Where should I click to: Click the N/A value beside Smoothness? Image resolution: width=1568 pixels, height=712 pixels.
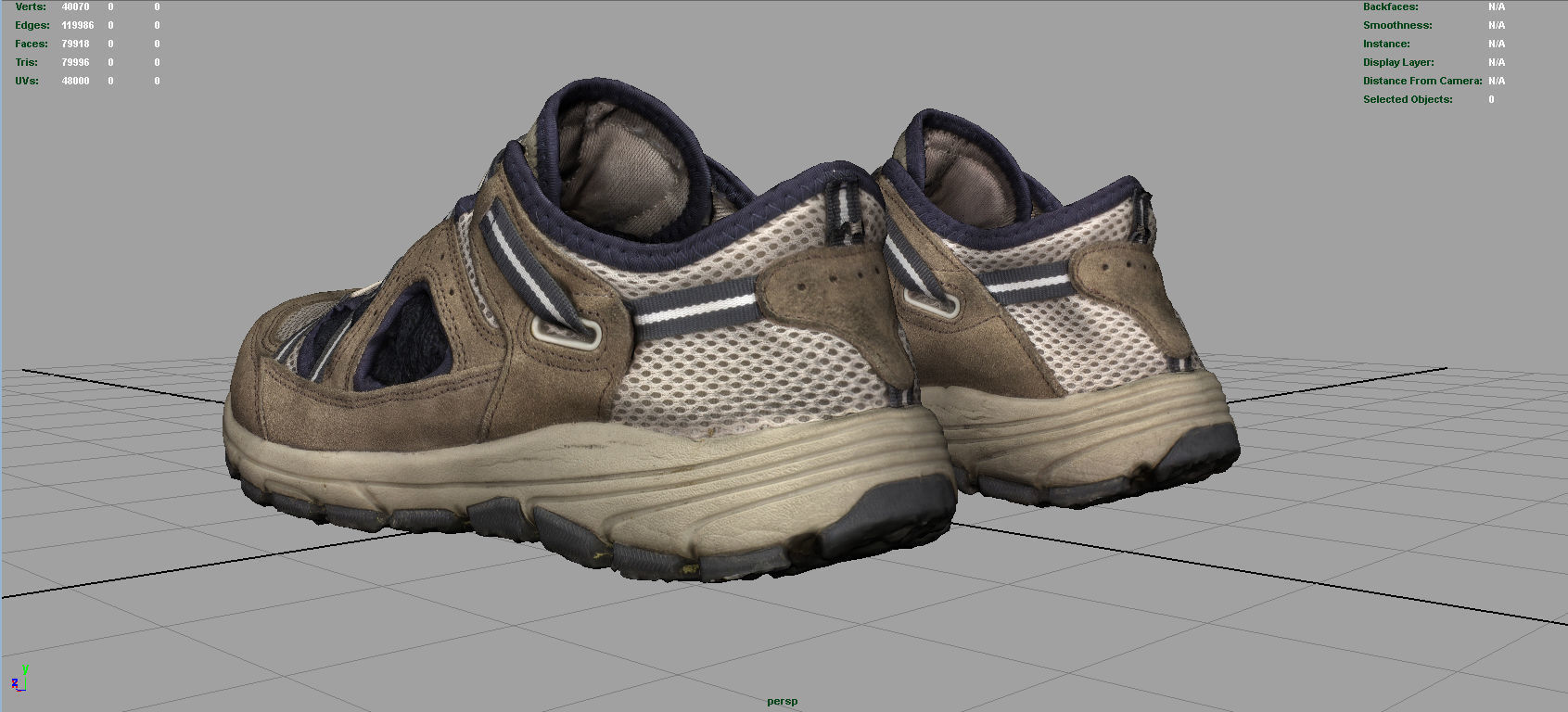point(1497,25)
